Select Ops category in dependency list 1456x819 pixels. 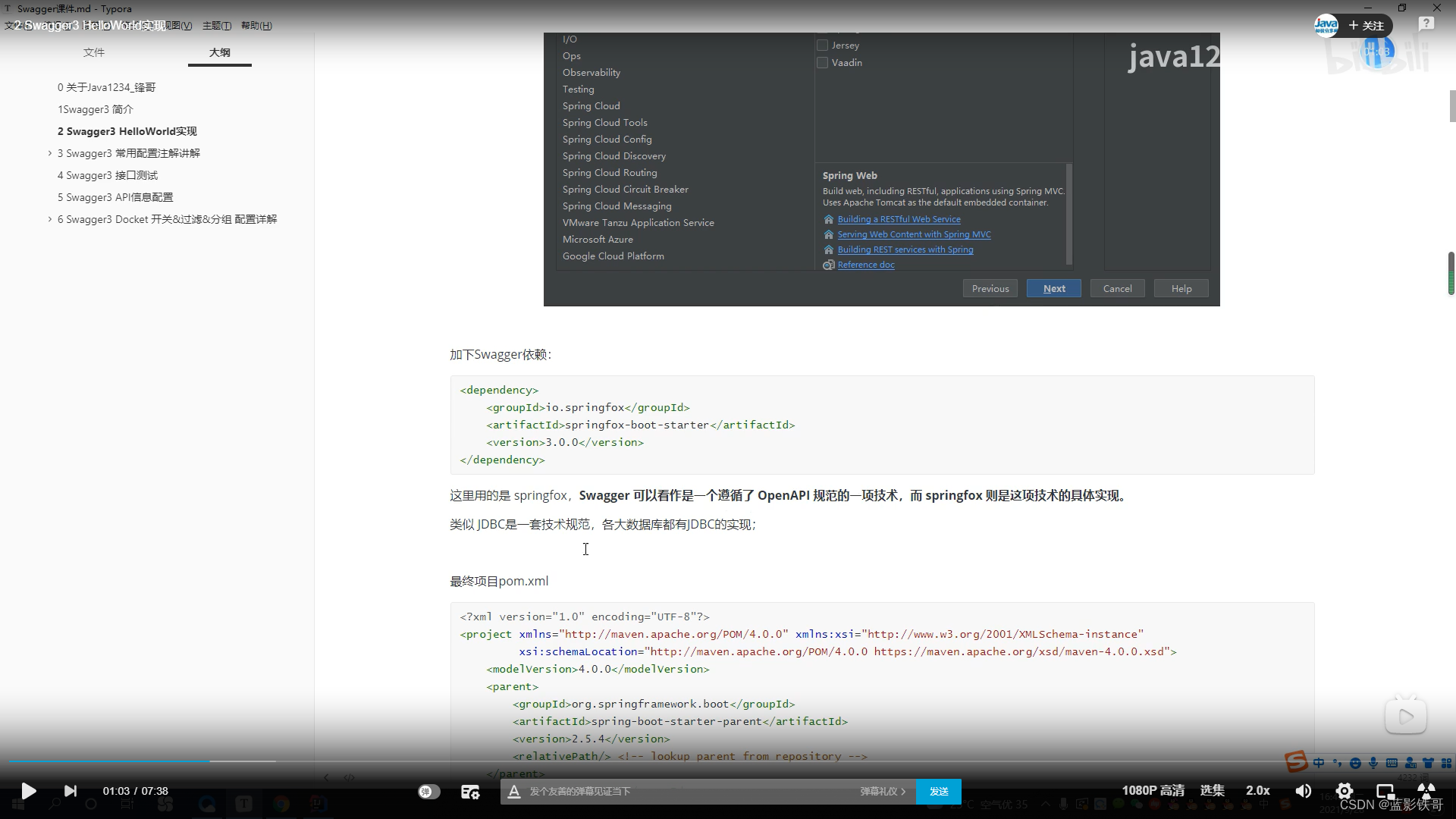click(x=572, y=56)
